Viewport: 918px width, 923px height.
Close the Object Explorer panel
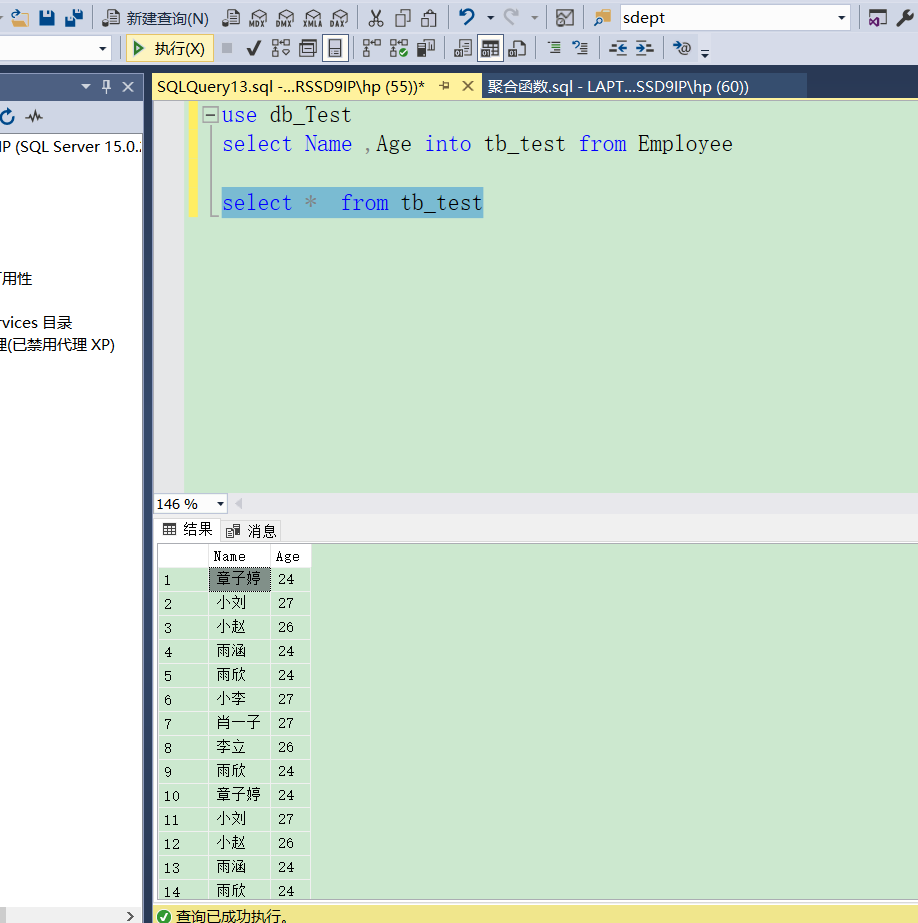(x=128, y=87)
